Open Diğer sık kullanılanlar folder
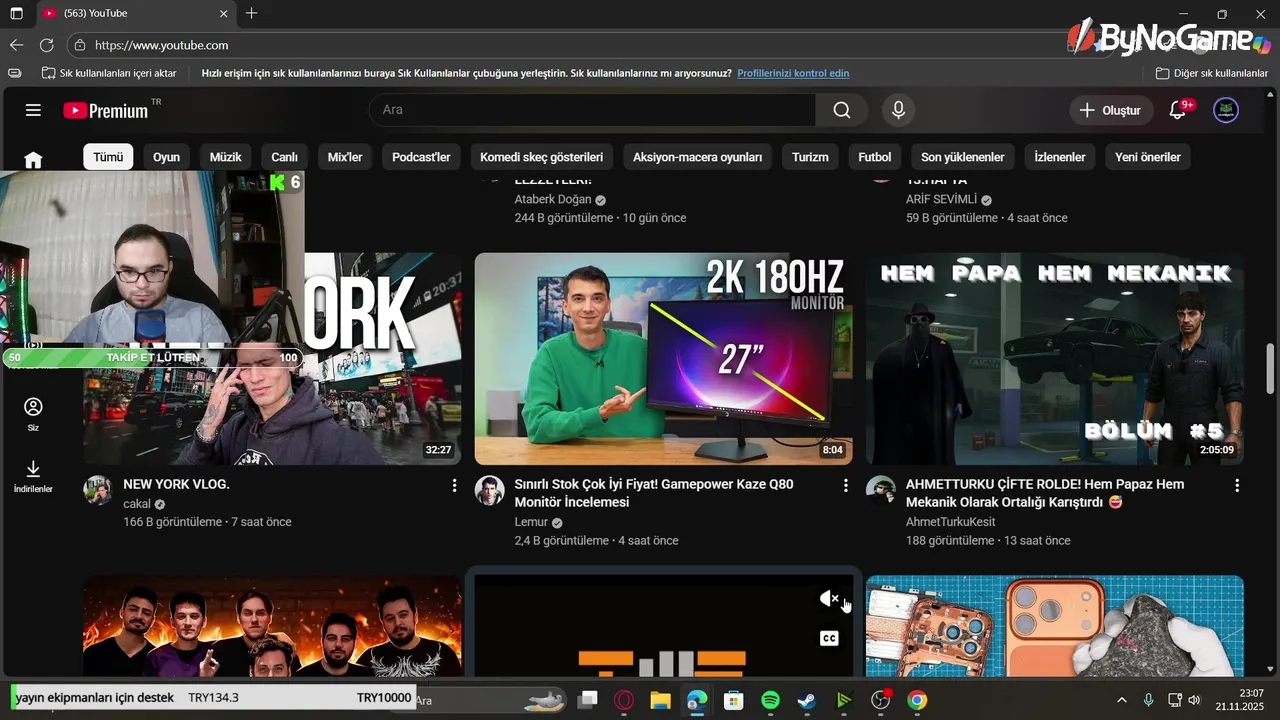Screen dimensions: 1280x720 tap(1212, 73)
